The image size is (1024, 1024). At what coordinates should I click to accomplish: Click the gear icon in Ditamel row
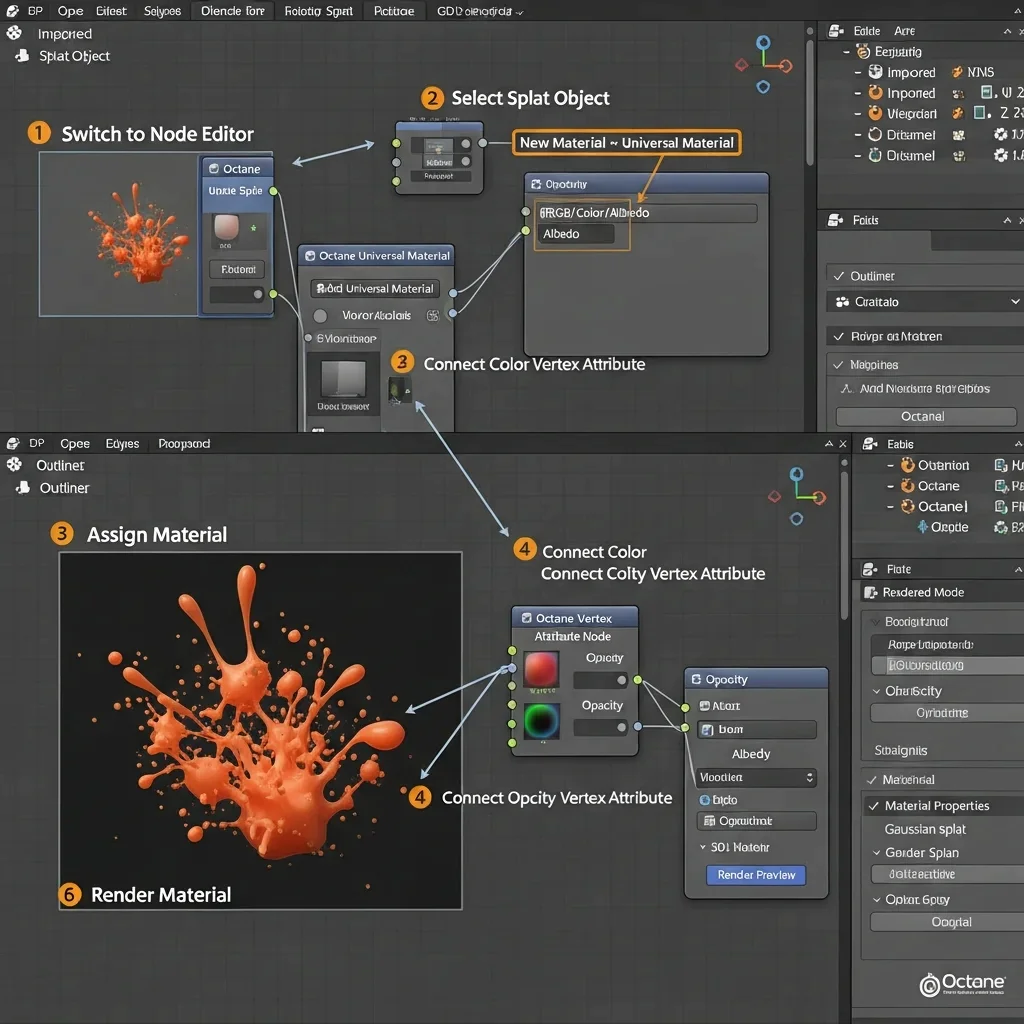pos(1000,134)
